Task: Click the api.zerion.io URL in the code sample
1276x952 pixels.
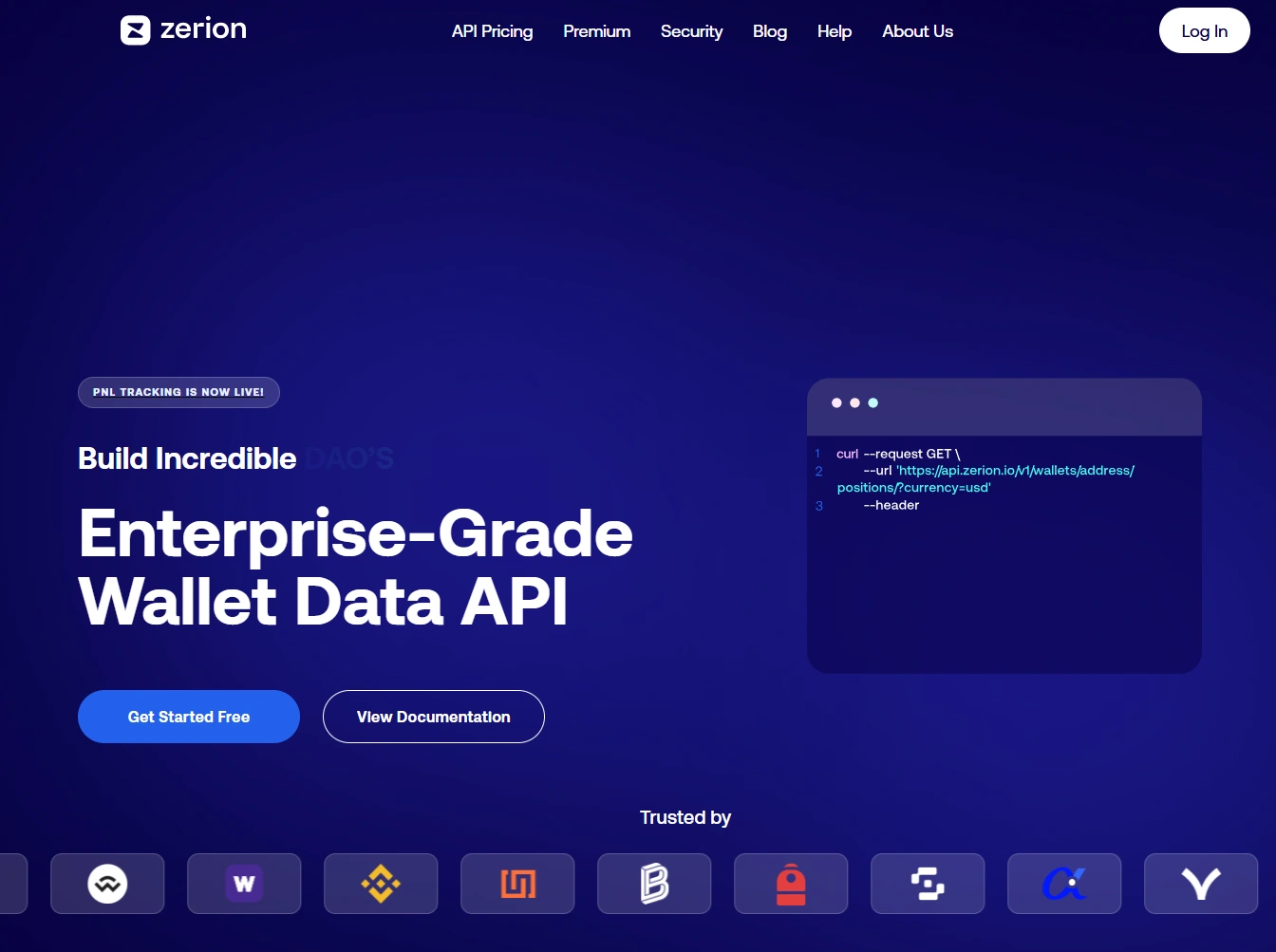Action: pos(985,479)
